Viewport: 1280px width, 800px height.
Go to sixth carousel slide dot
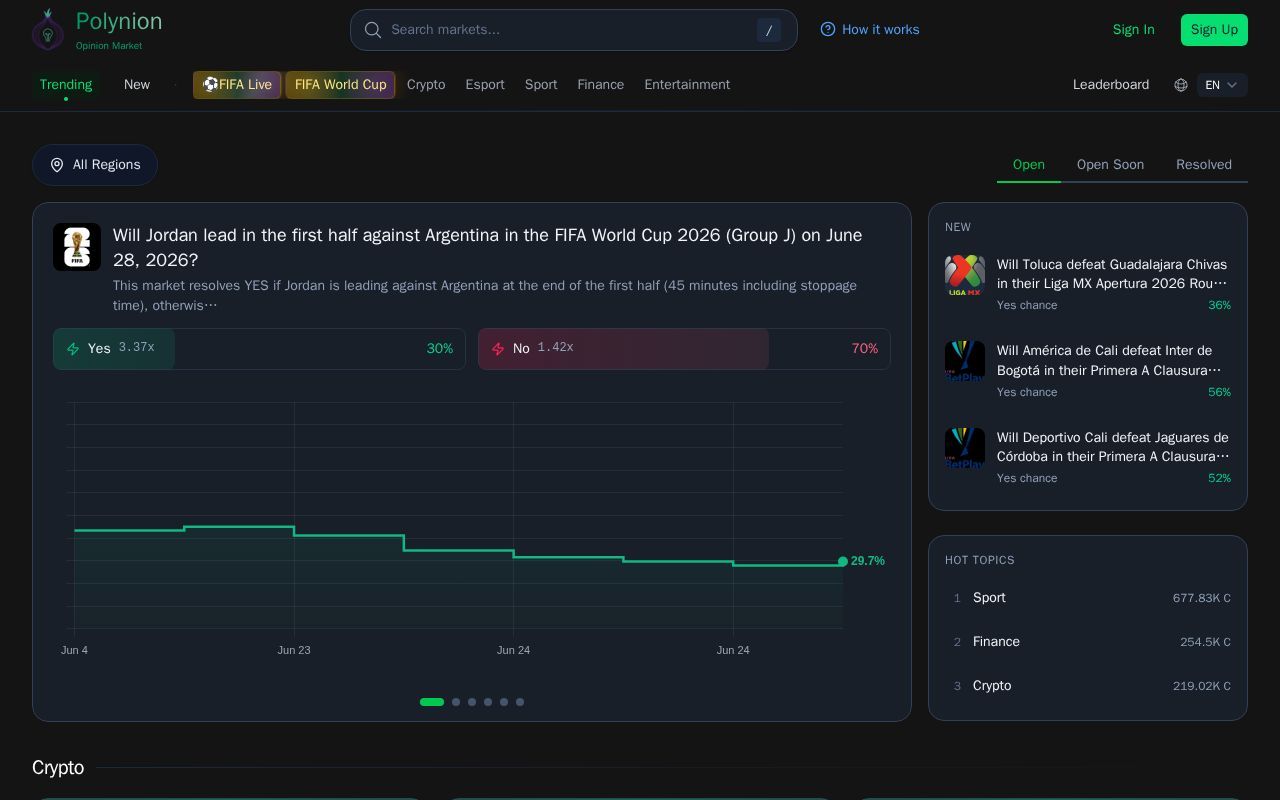(520, 702)
